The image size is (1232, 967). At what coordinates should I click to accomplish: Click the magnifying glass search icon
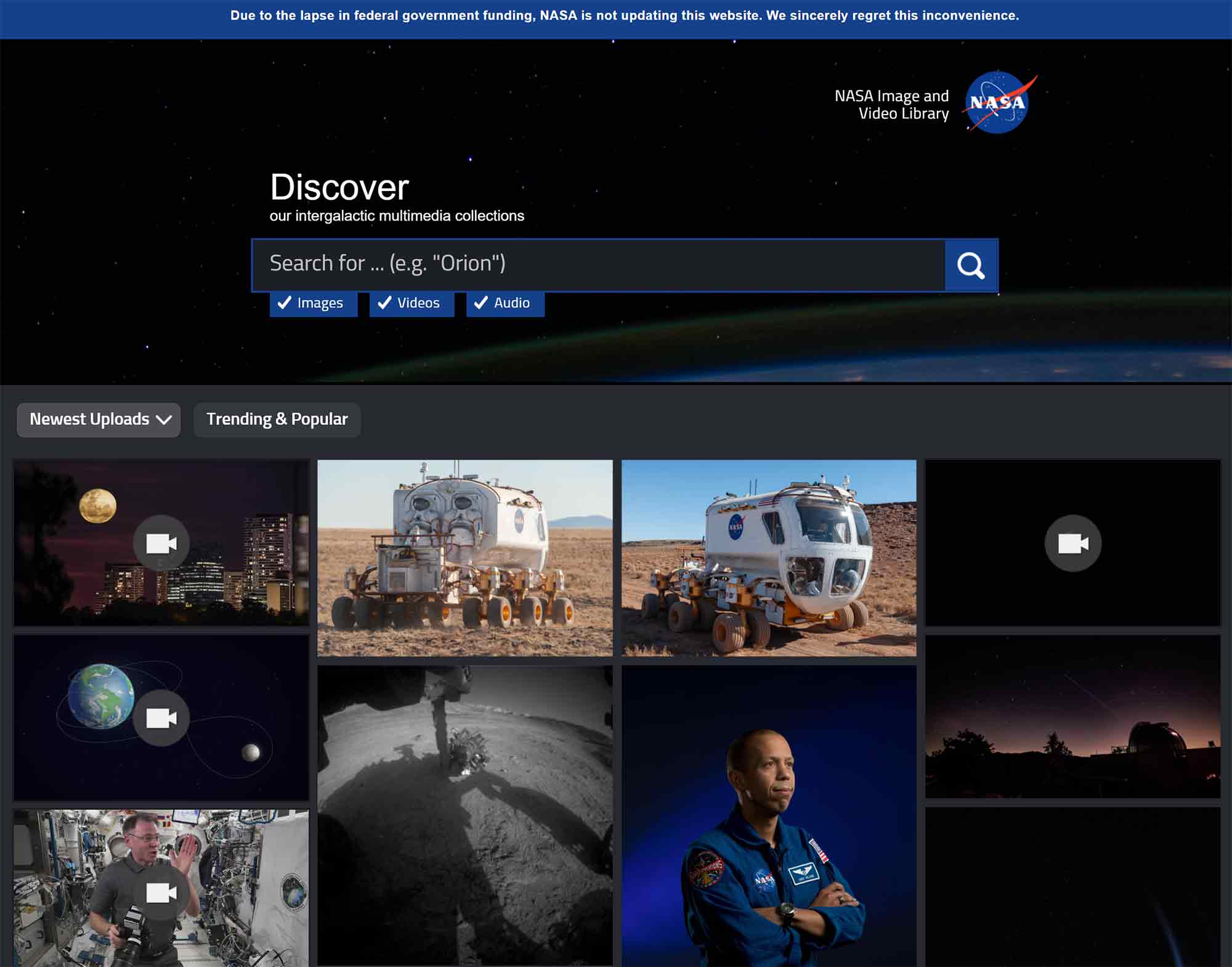[971, 265]
